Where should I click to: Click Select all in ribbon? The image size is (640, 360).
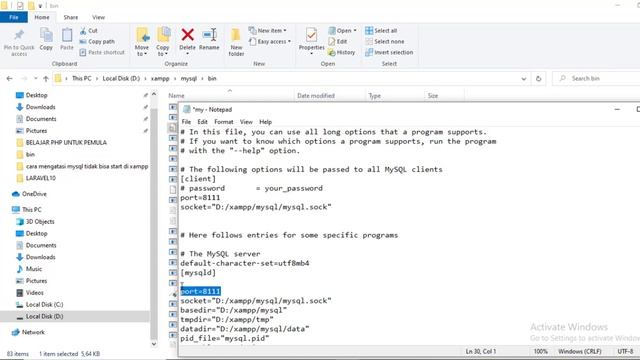(381, 31)
